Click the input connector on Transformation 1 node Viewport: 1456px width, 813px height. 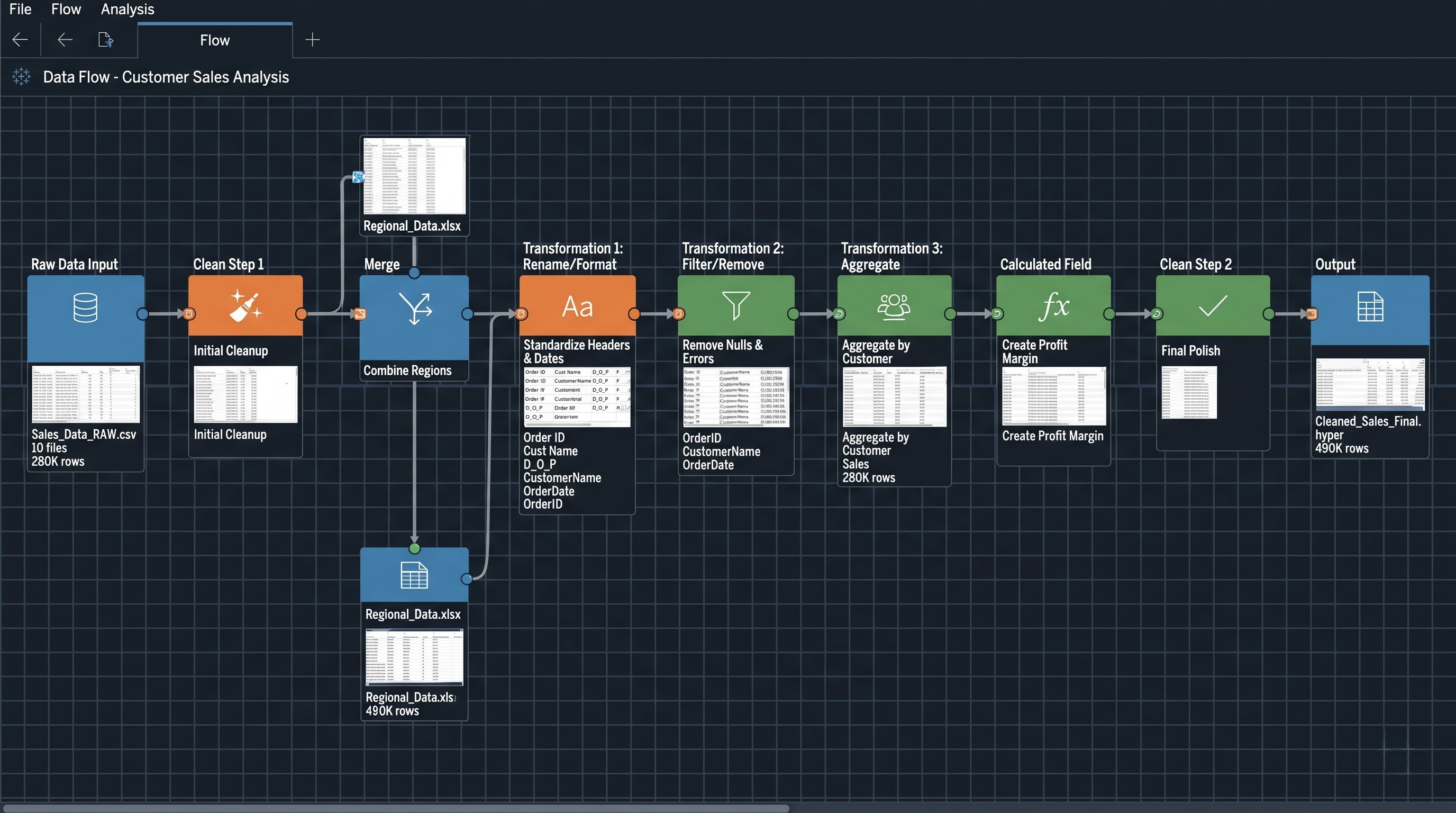point(521,314)
